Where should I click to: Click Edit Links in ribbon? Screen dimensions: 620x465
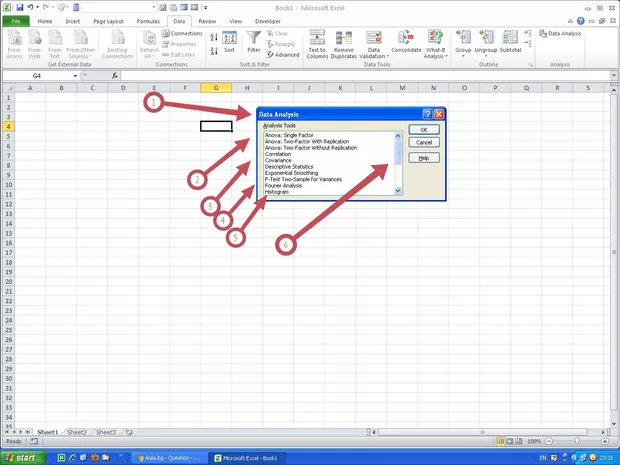[178, 55]
